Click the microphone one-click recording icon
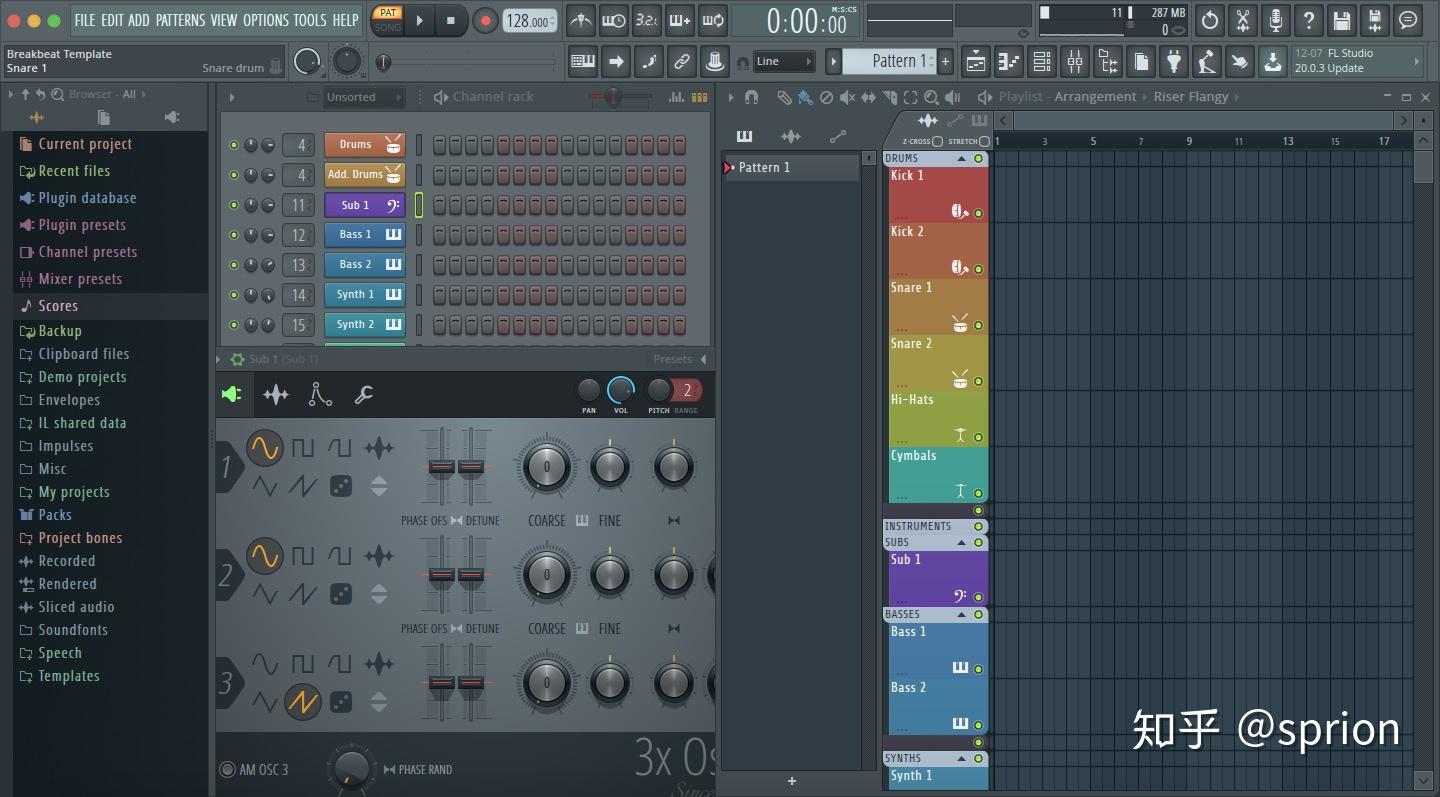Image resolution: width=1440 pixels, height=797 pixels. point(1275,20)
